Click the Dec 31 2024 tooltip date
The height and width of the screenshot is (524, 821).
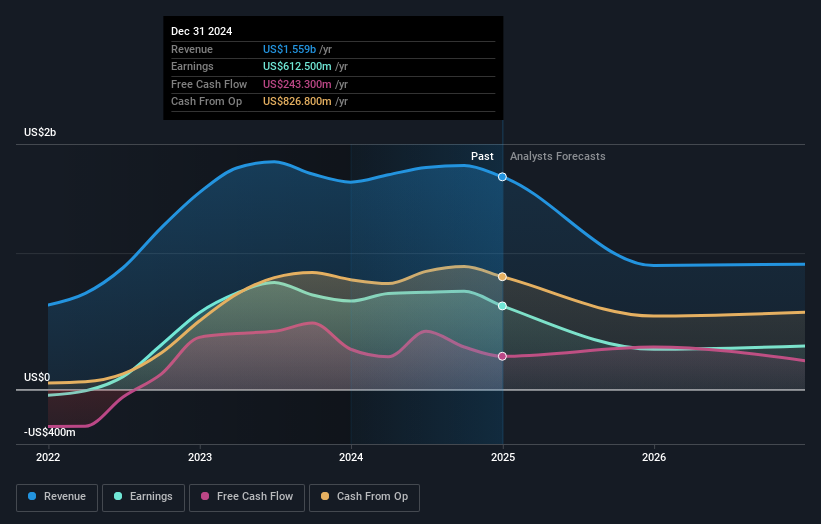(x=202, y=31)
